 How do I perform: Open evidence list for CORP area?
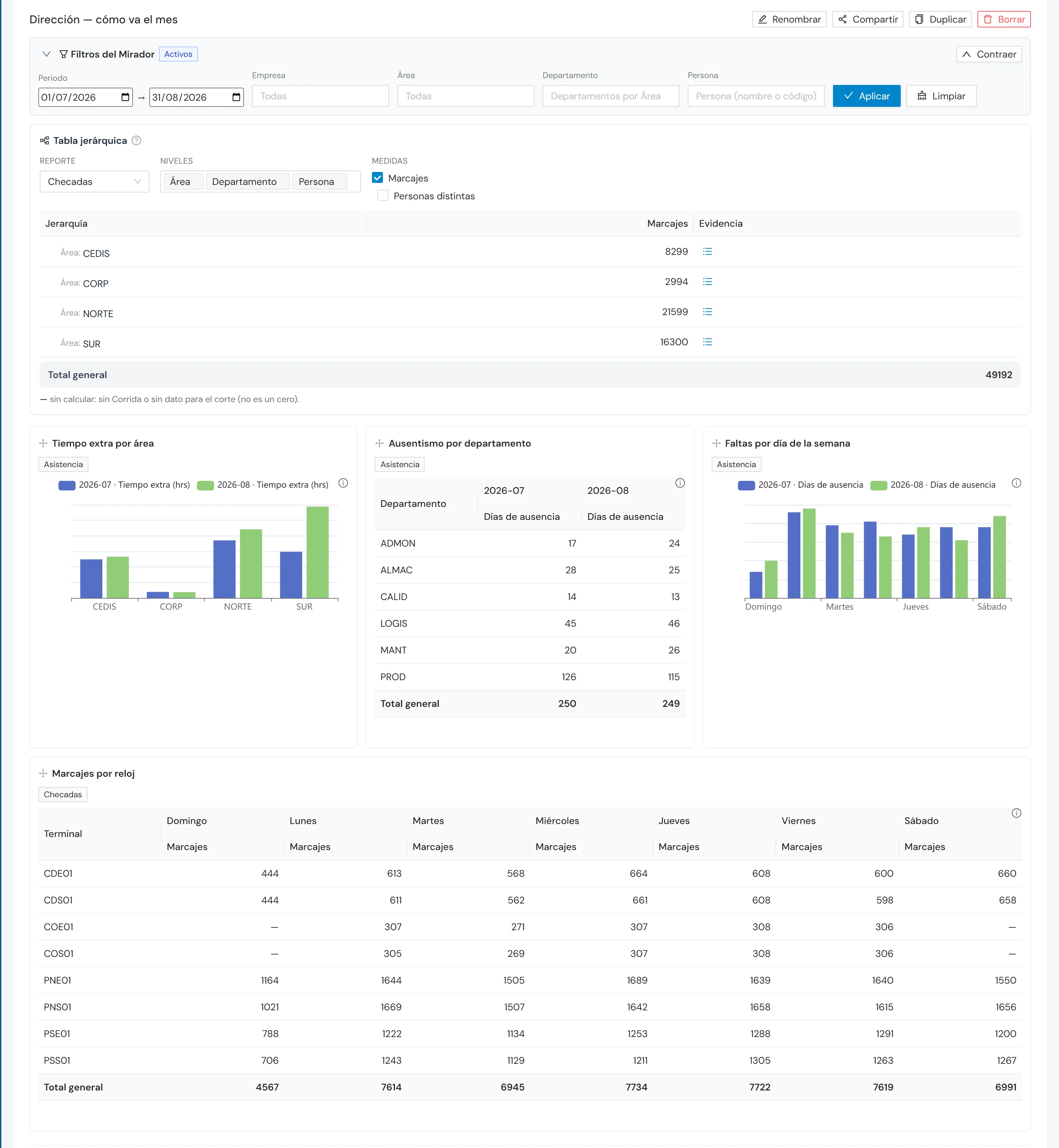tap(707, 282)
